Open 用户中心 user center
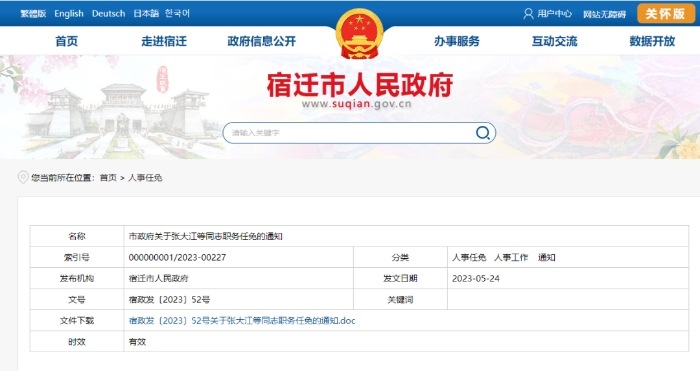The height and width of the screenshot is (371, 700). point(554,14)
